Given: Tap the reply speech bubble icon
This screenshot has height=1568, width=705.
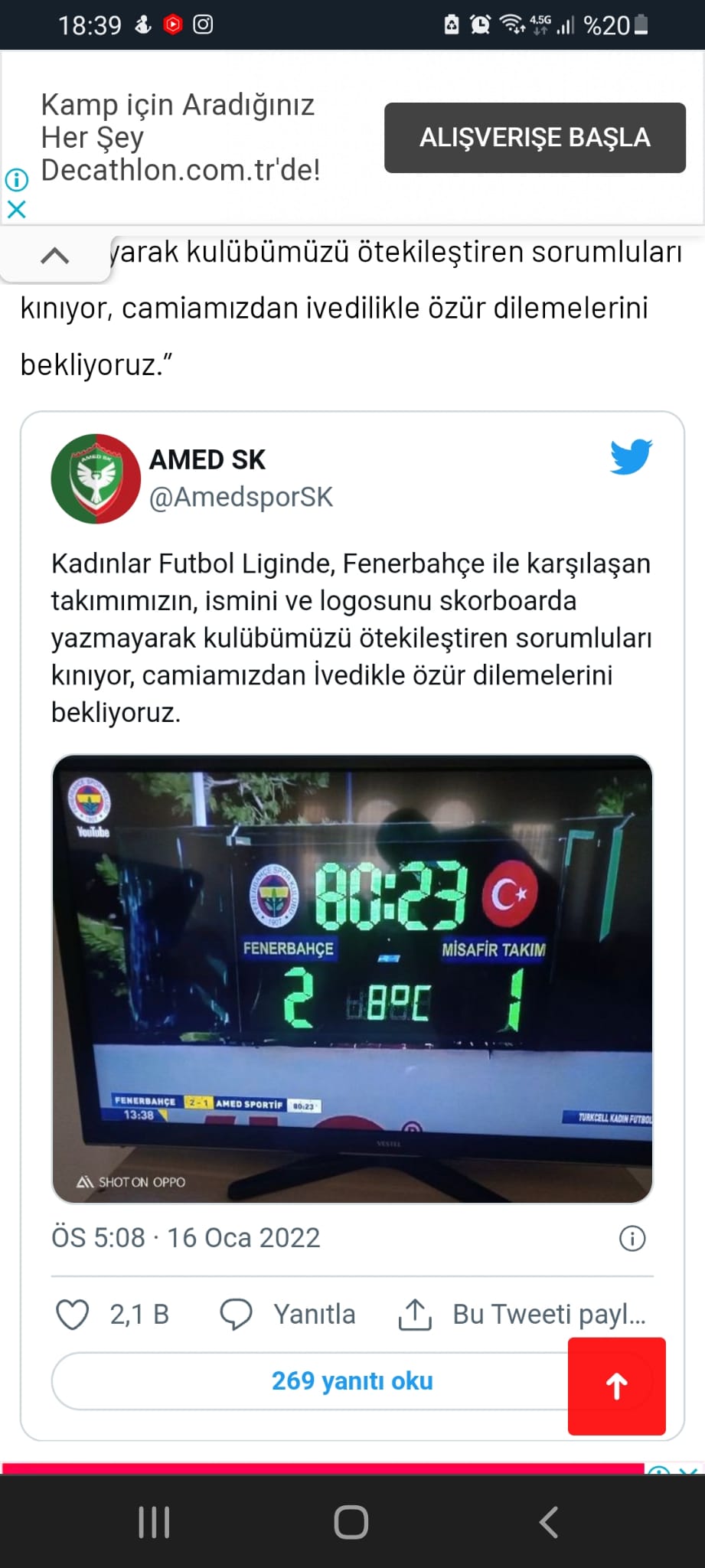Looking at the screenshot, I should tap(236, 1315).
